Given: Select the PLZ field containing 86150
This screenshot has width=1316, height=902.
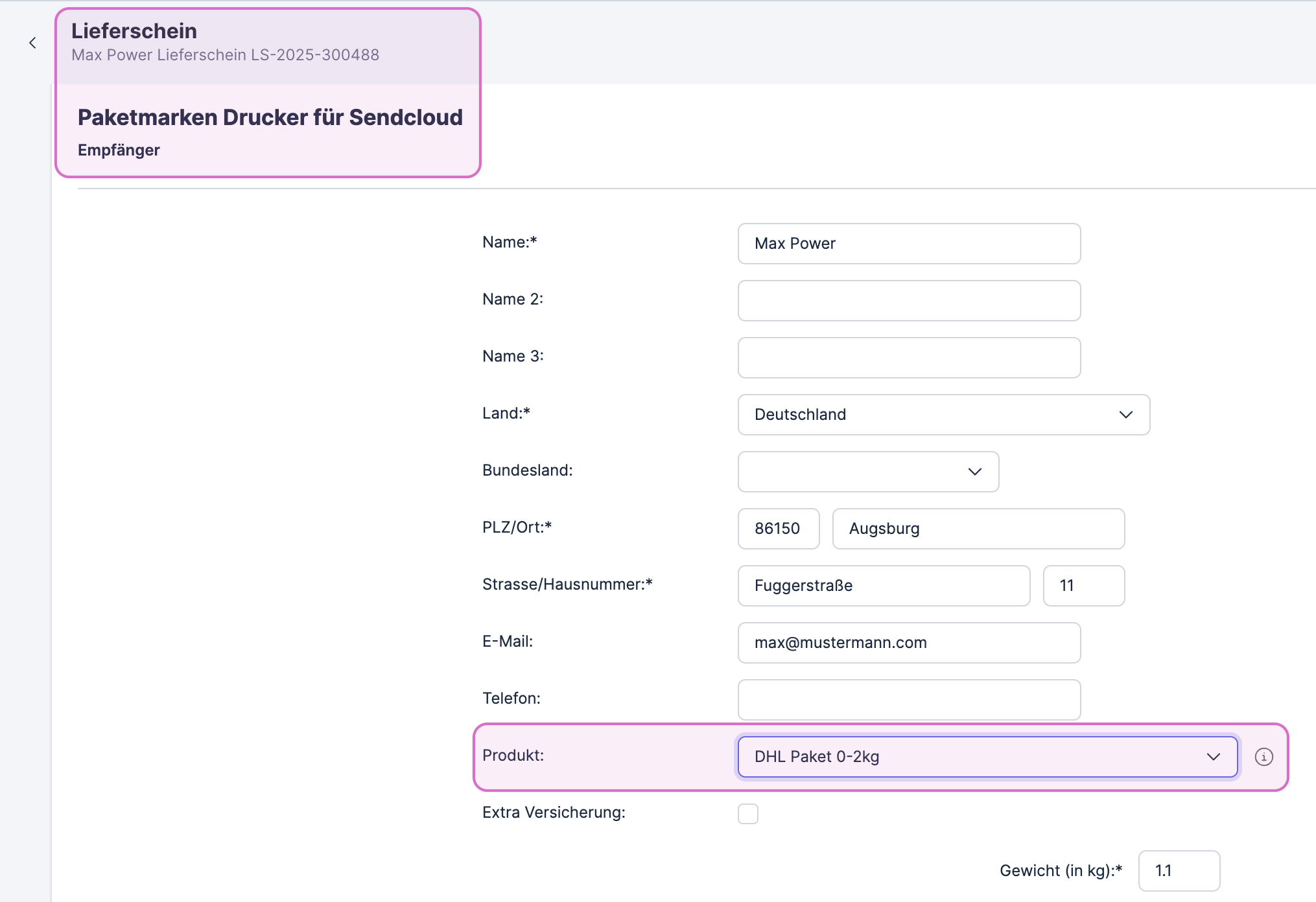Looking at the screenshot, I should click(x=778, y=528).
